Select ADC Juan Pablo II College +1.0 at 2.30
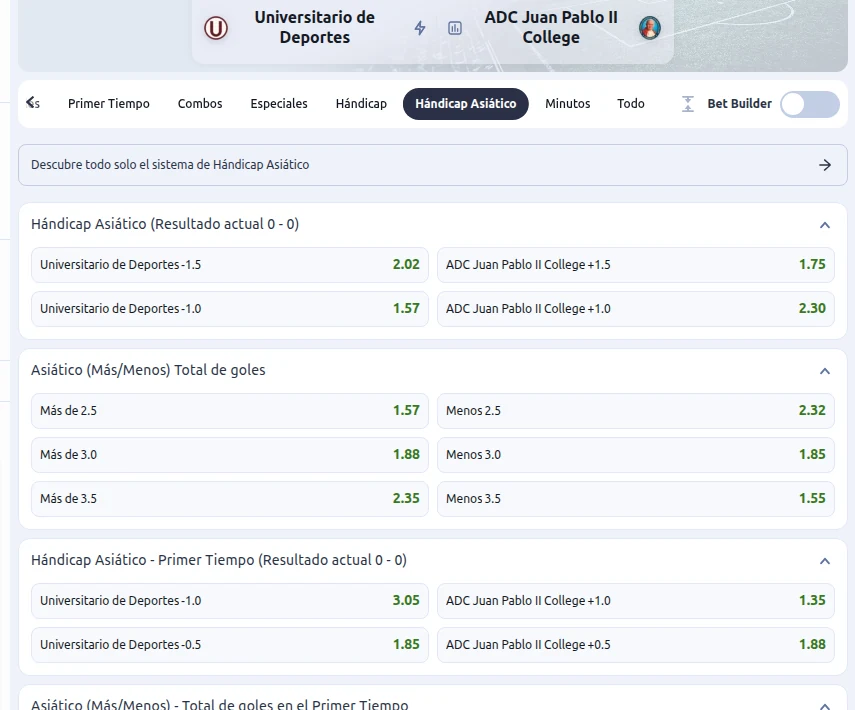Screen dimensions: 855x710 (636, 309)
